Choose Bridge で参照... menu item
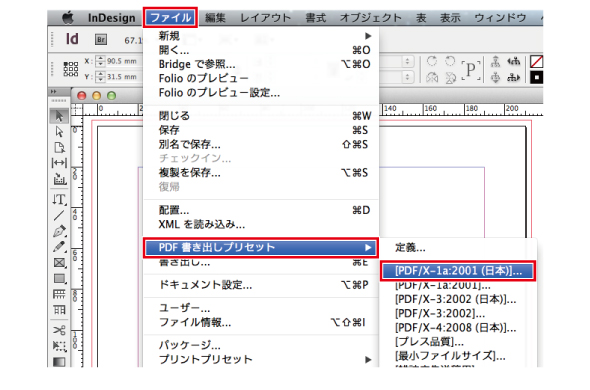Viewport: 590px width, 390px height. tap(261, 64)
